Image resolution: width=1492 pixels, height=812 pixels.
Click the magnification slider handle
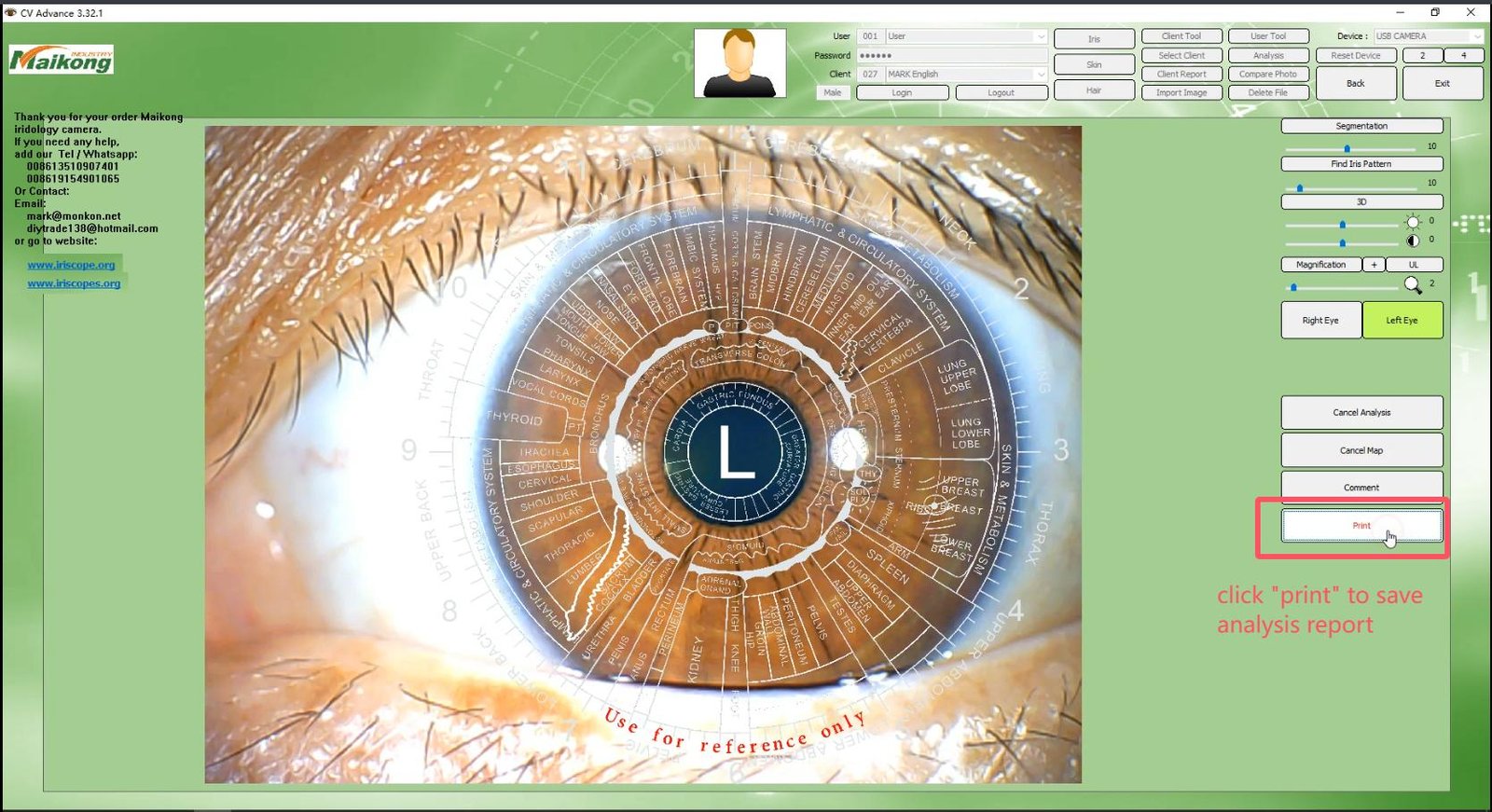point(1293,286)
